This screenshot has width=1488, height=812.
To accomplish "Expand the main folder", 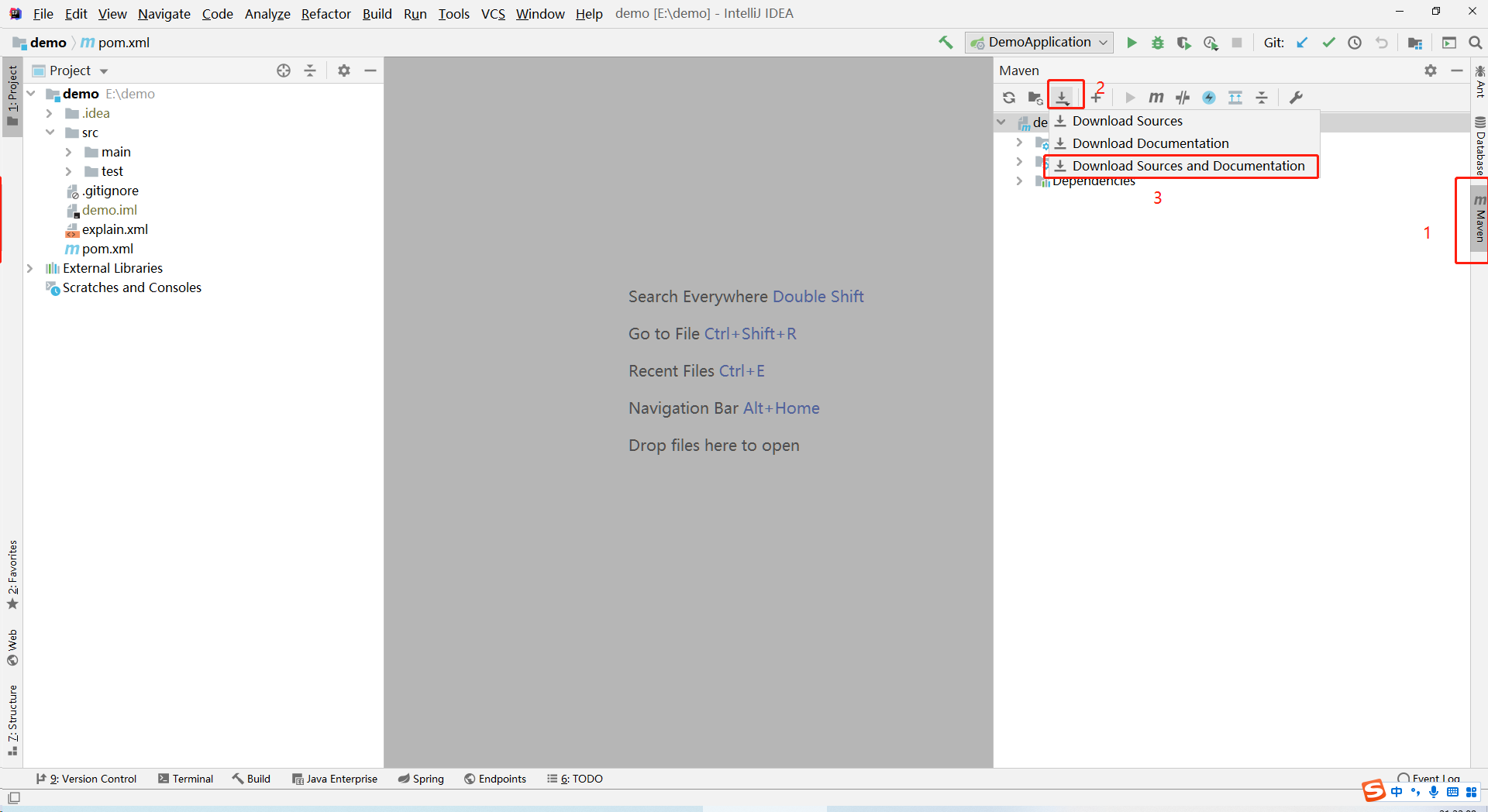I will 69,152.
